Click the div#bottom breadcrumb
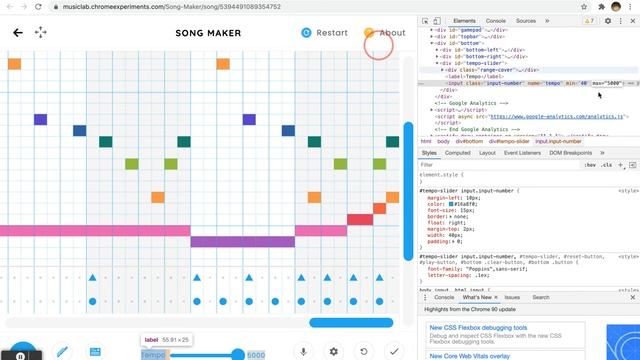The image size is (640, 360). click(469, 141)
